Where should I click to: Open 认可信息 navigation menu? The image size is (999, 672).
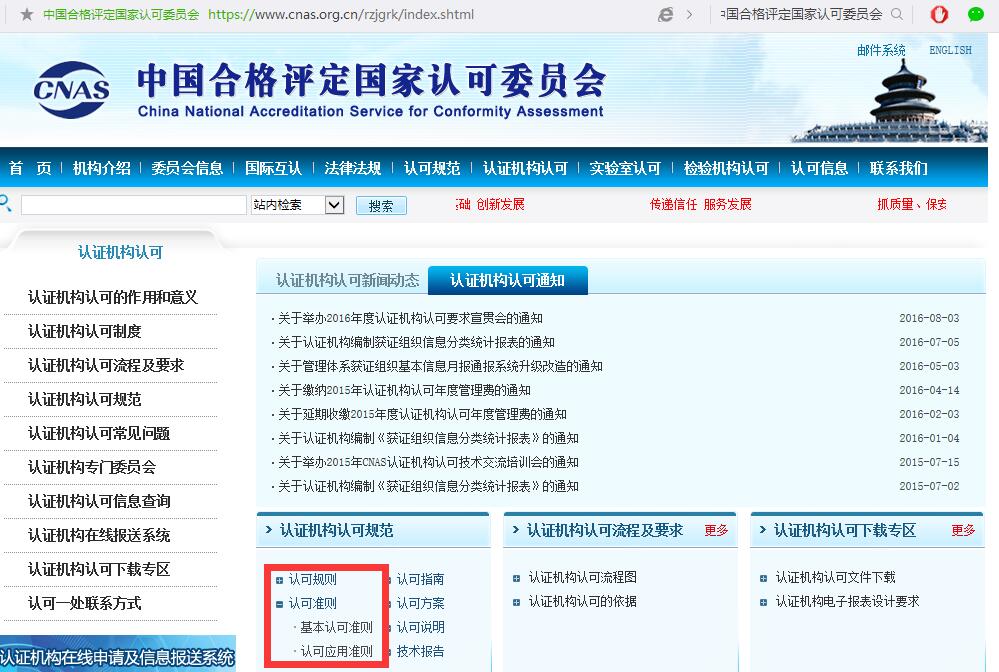819,168
